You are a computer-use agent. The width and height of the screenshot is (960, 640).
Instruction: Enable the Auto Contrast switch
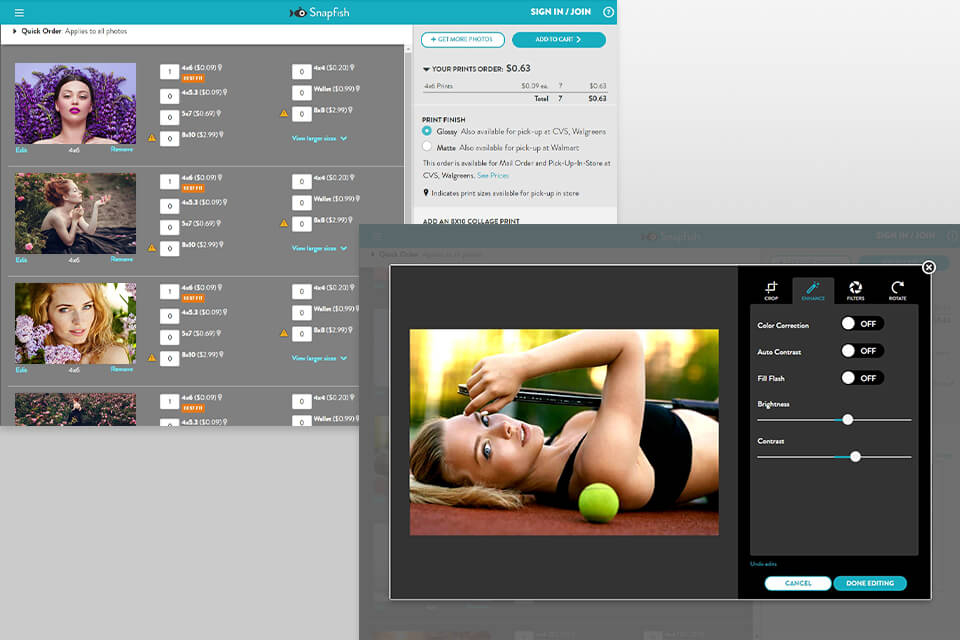coord(862,351)
